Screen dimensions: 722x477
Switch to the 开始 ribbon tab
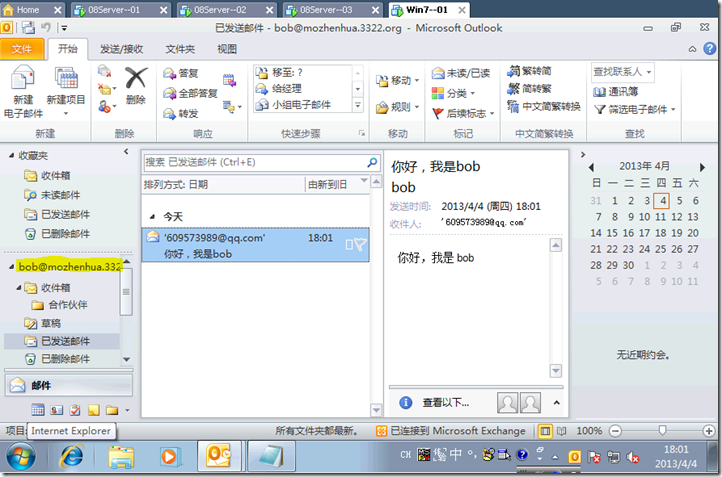click(68, 49)
